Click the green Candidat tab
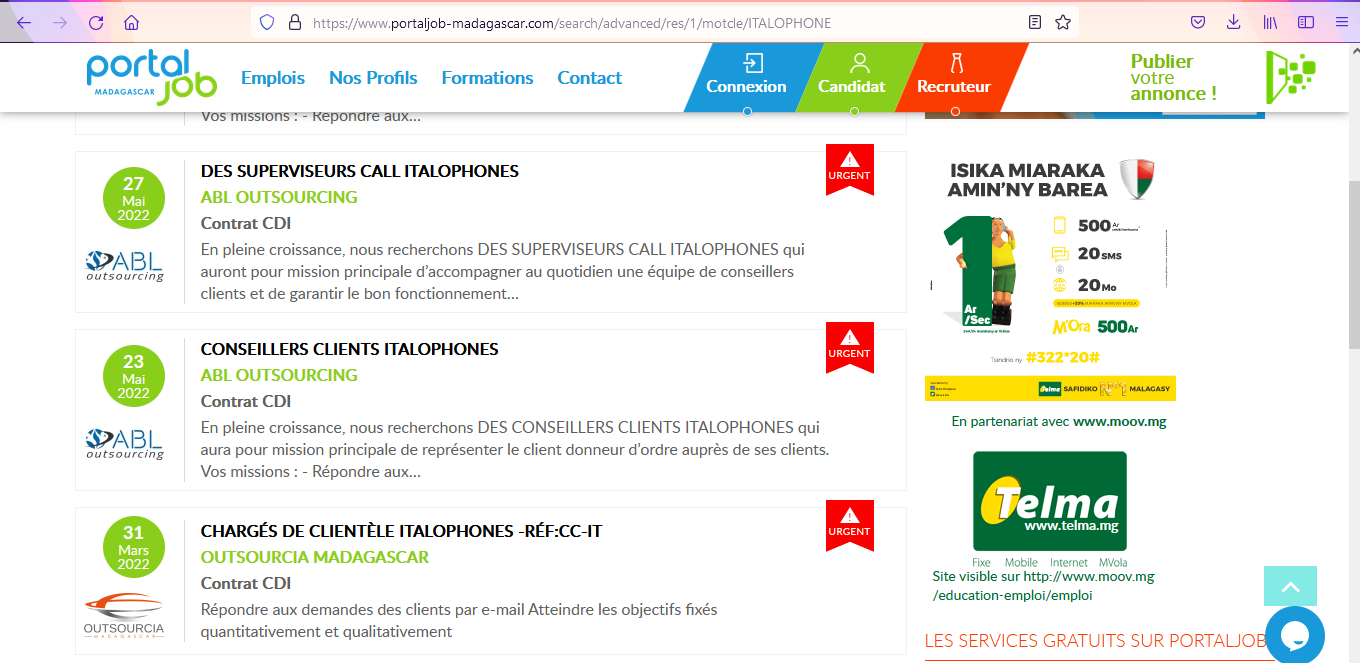Viewport: 1360px width, 663px height. [852, 77]
